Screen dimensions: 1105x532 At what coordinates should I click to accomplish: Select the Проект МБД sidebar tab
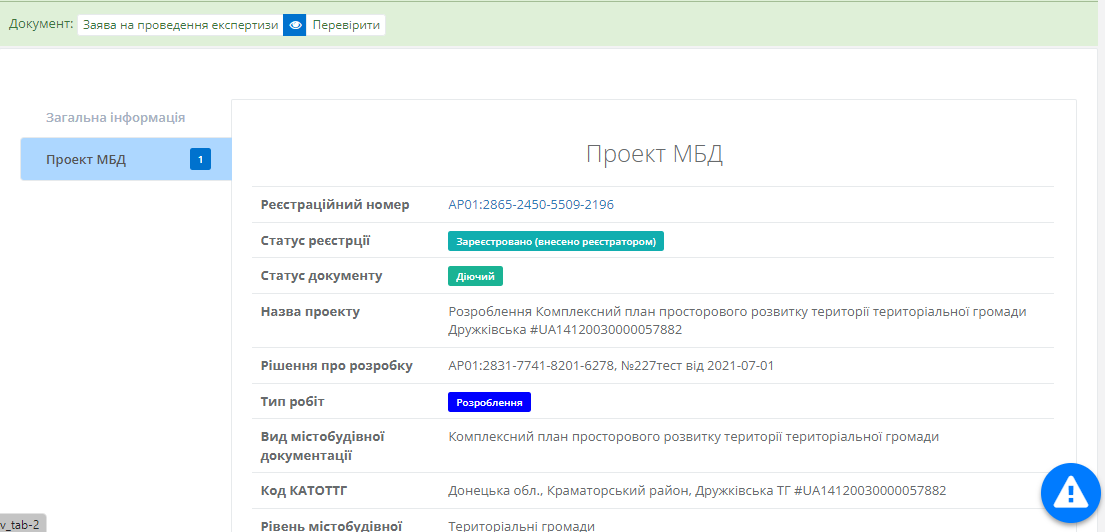[x=86, y=160]
